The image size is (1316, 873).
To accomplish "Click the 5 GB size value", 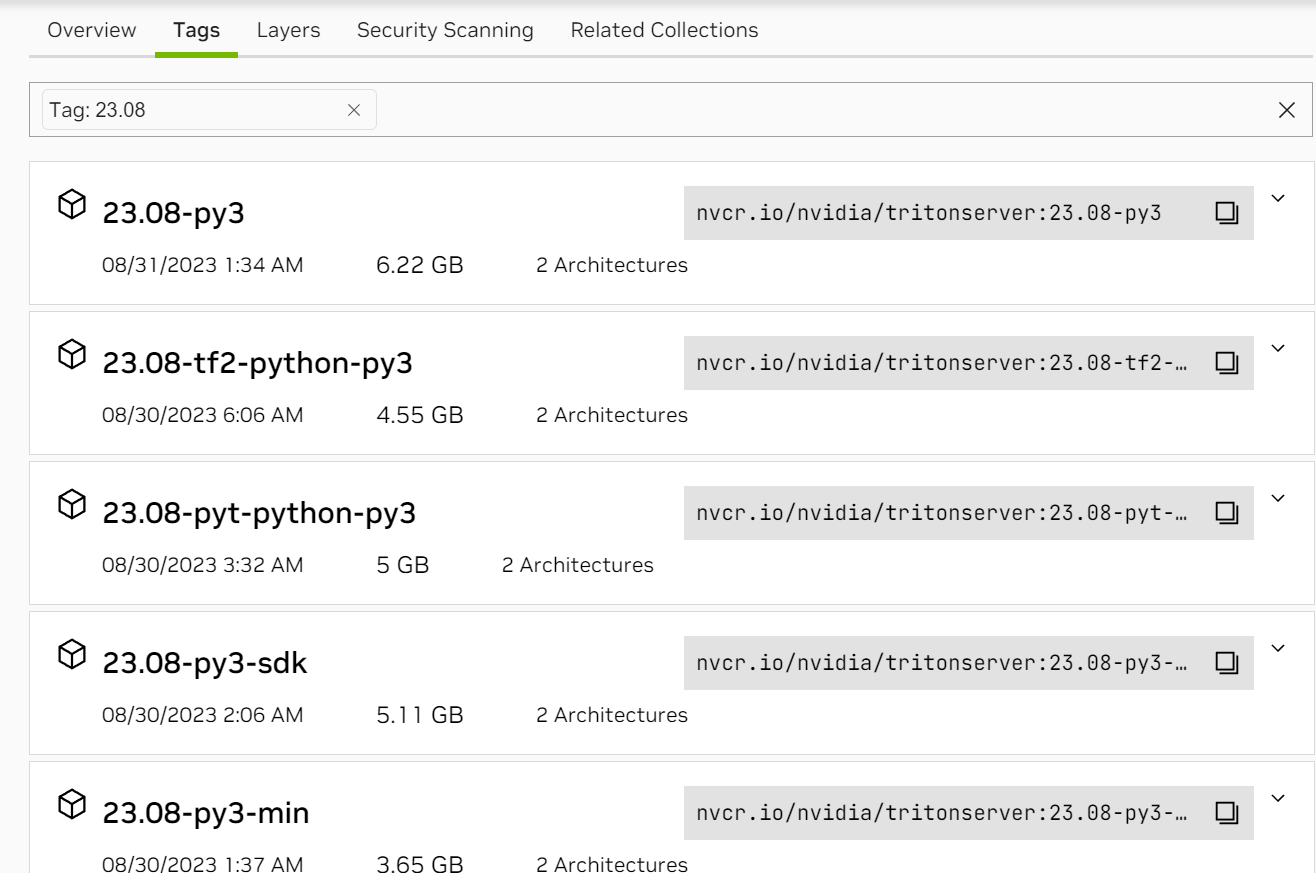I will pyautogui.click(x=403, y=565).
